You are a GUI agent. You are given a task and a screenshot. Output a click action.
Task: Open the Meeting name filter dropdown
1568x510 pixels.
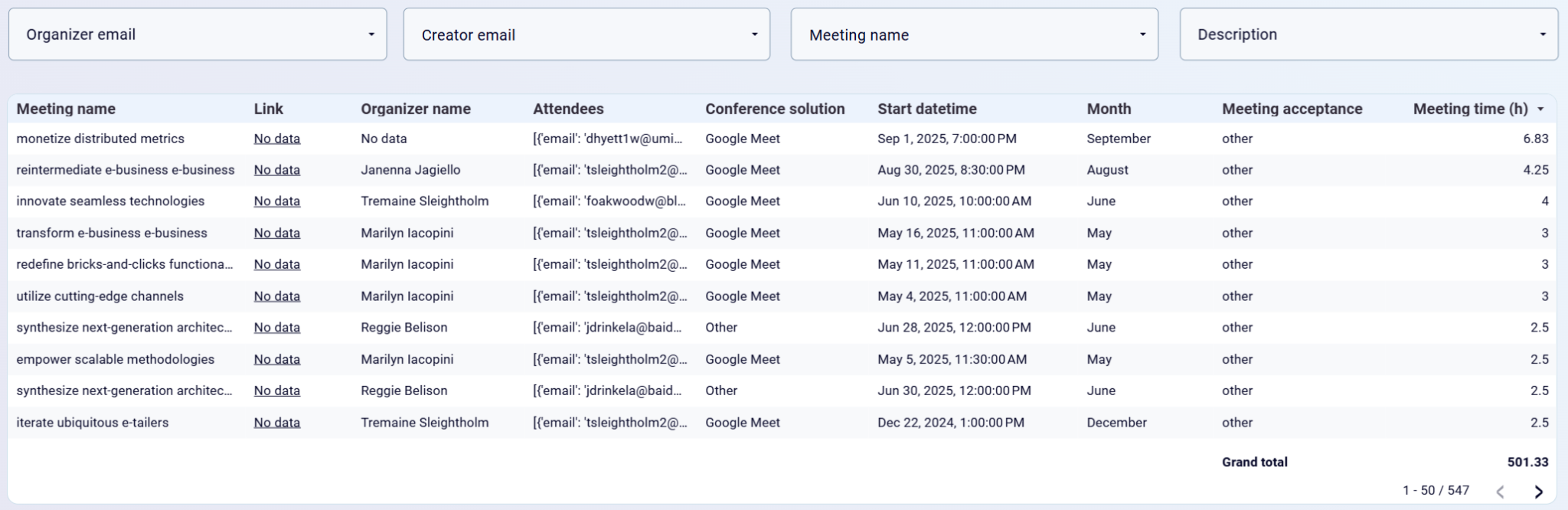pyautogui.click(x=974, y=34)
